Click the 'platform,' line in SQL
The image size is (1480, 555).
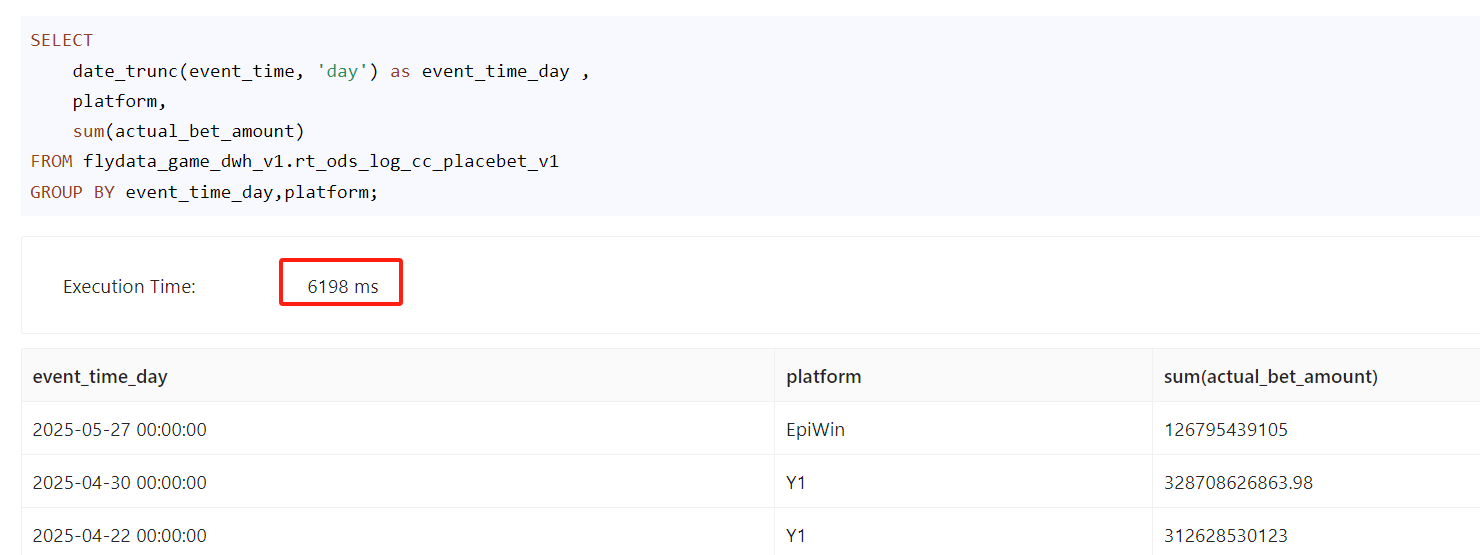(x=119, y=101)
